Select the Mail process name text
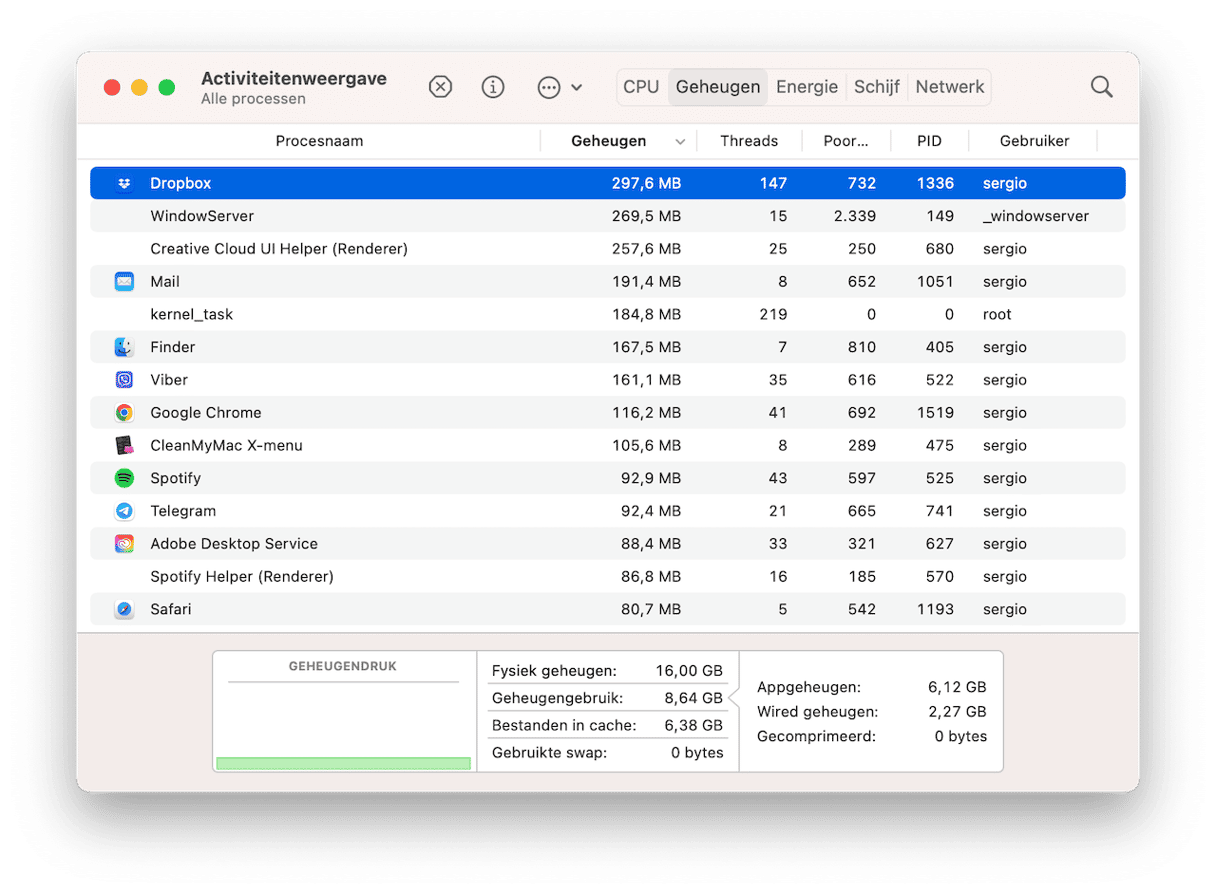This screenshot has width=1216, height=893. (165, 282)
